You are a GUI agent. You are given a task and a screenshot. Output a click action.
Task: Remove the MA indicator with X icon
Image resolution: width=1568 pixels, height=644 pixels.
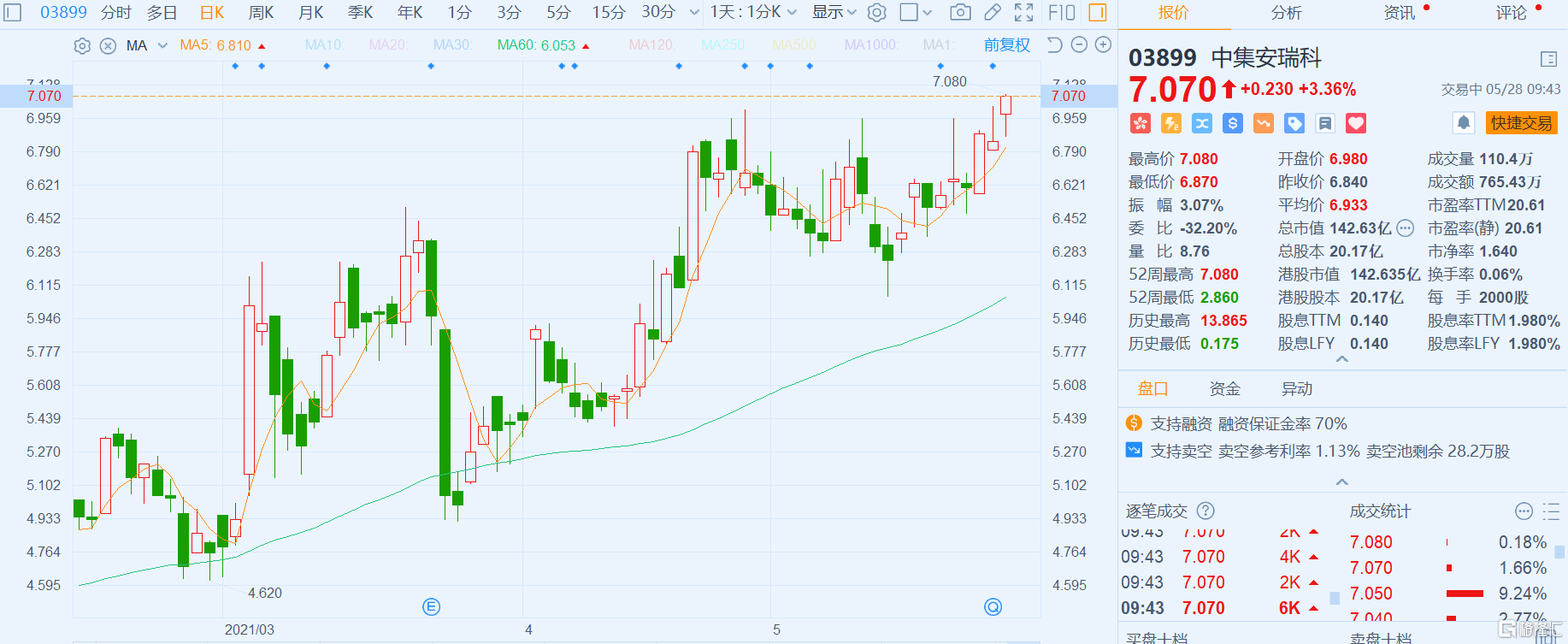pos(108,46)
